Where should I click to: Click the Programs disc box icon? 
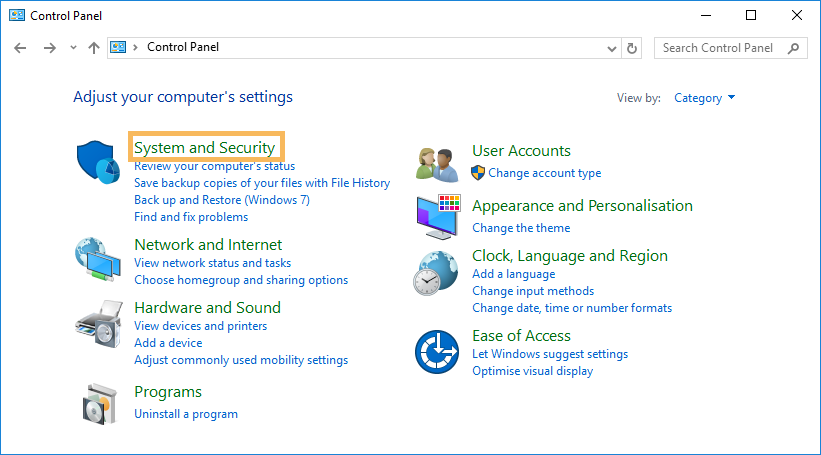pyautogui.click(x=98, y=403)
